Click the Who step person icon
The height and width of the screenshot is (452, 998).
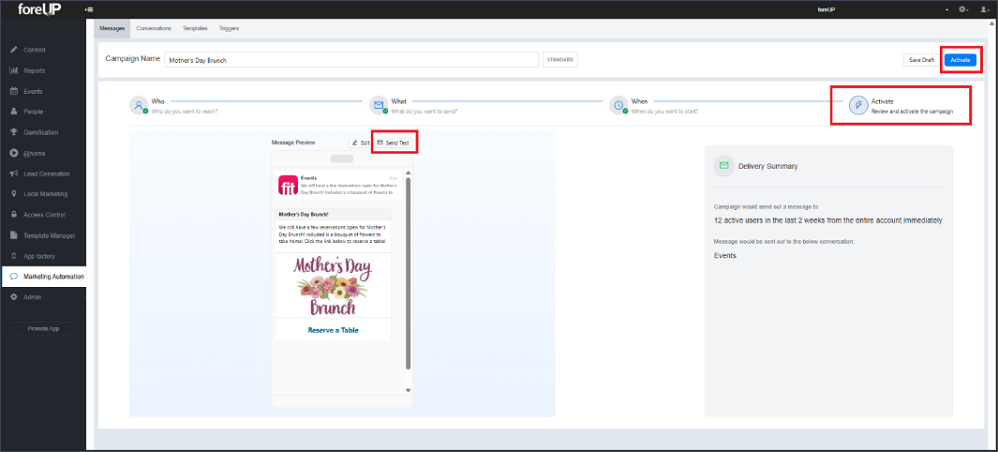pos(138,105)
